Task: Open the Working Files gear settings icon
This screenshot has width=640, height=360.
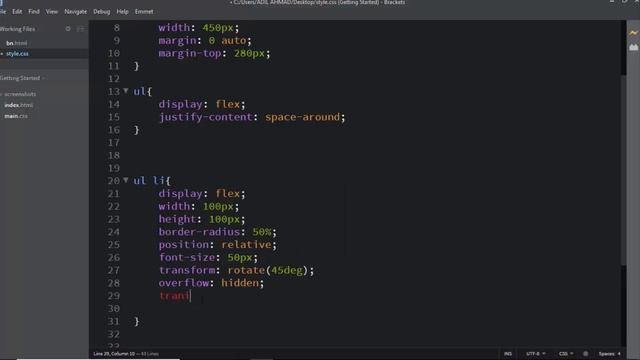Action: tap(68, 29)
